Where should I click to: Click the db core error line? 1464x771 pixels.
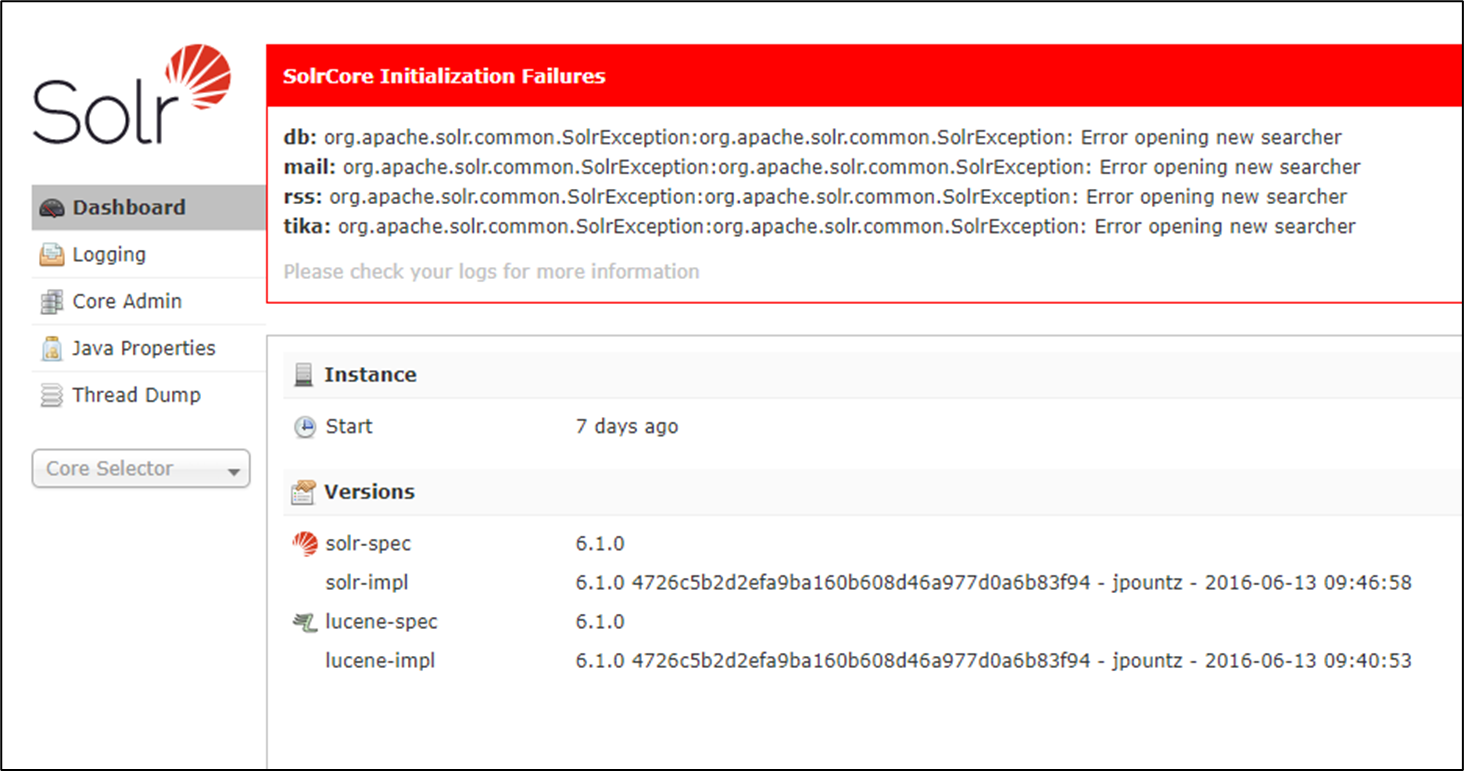[812, 137]
